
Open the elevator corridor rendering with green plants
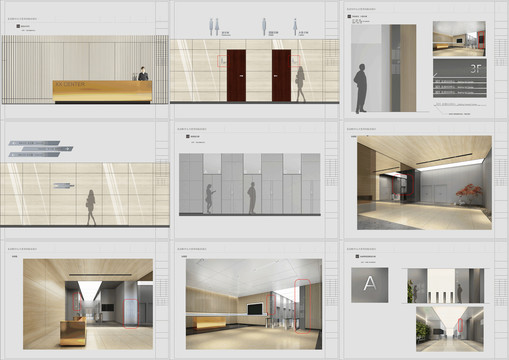coord(450,329)
